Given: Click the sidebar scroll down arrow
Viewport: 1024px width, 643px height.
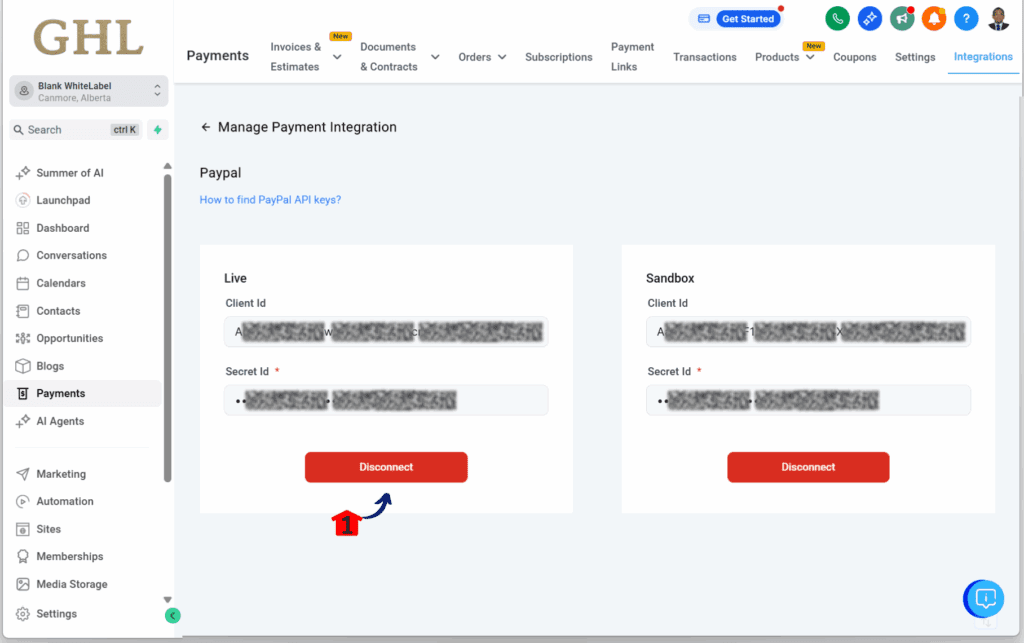Looking at the screenshot, I should [167, 599].
